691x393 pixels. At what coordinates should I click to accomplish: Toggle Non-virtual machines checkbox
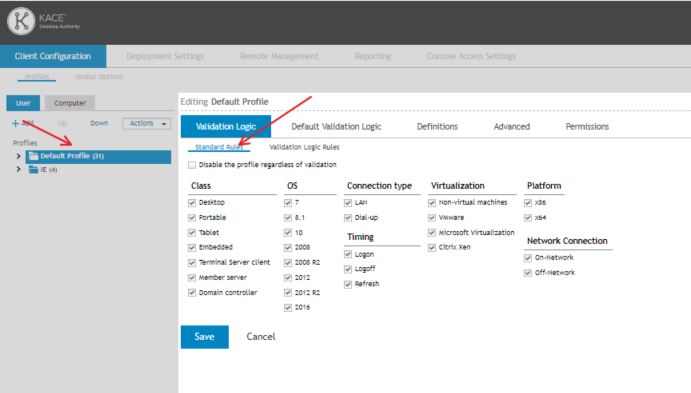[432, 203]
